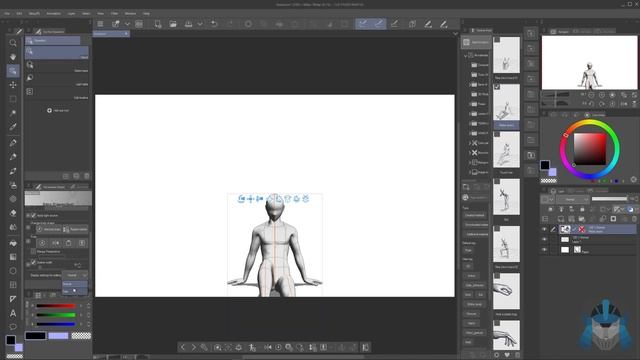Image resolution: width=640 pixels, height=360 pixels.
Task: Toggle the Outline width checkbox
Action: (x=33, y=262)
